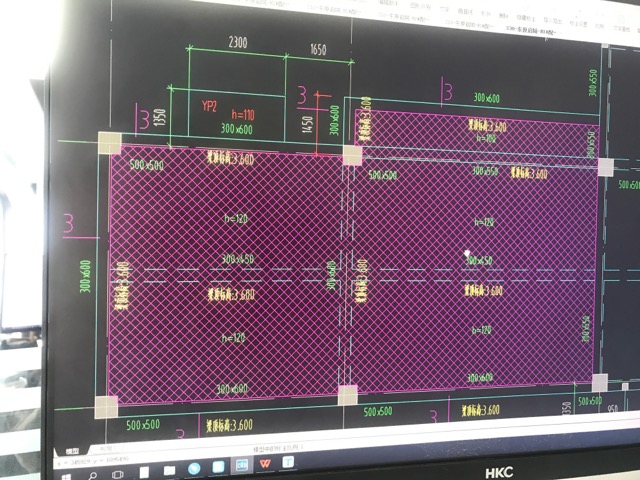This screenshot has height=480, width=640.
Task: Select the 300x450 label under the mouse pointer
Action: coord(479,260)
